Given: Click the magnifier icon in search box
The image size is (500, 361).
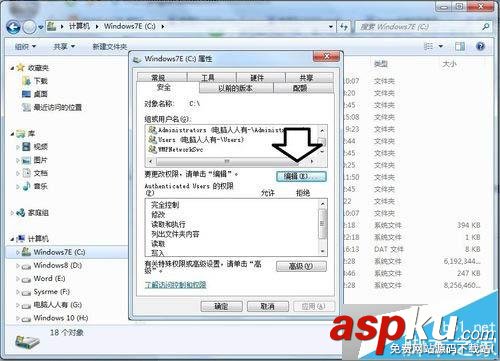Looking at the screenshot, I should pos(486,26).
